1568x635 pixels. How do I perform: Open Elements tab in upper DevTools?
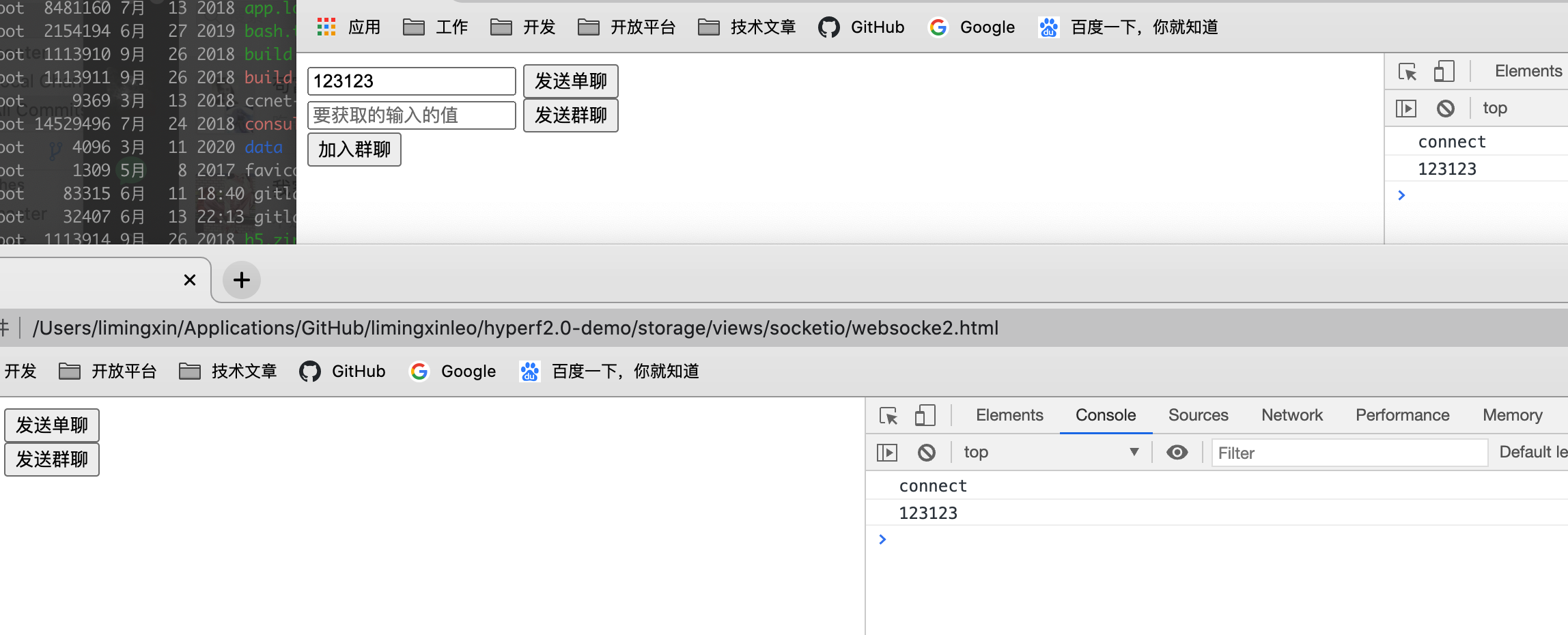tap(1528, 71)
